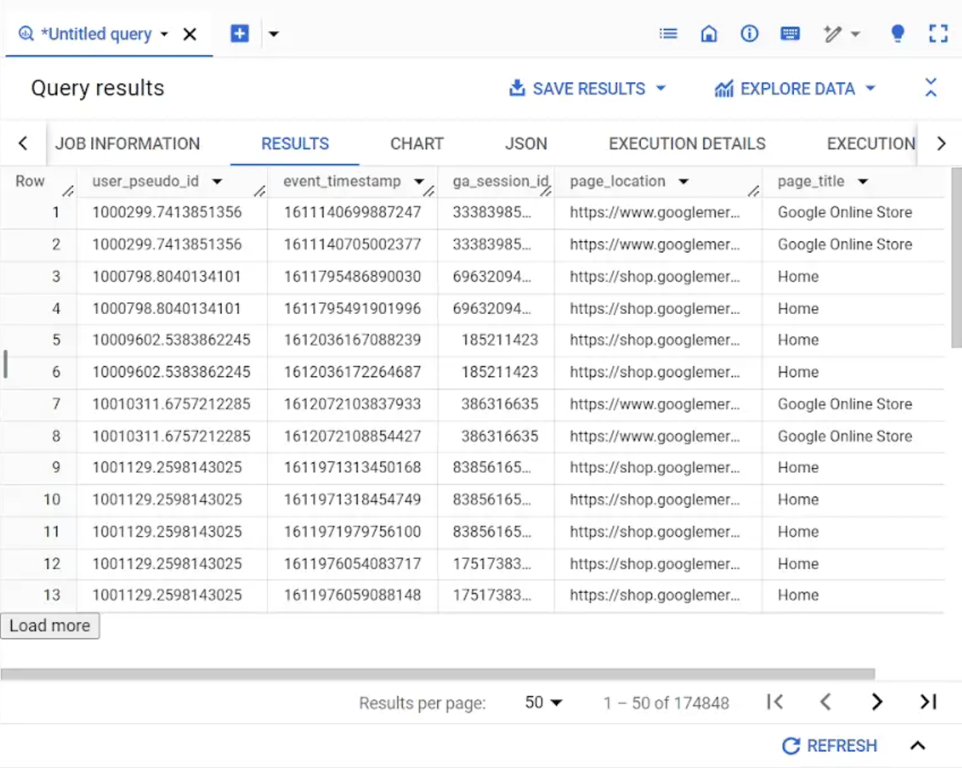Open the keyboard shortcuts icon
Image resolution: width=962 pixels, height=768 pixels.
790,33
